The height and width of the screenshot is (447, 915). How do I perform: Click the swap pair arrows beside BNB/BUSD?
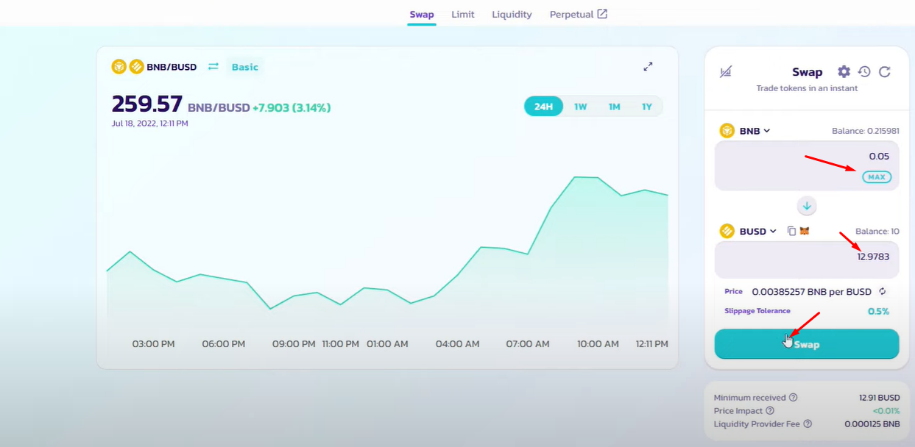point(214,67)
